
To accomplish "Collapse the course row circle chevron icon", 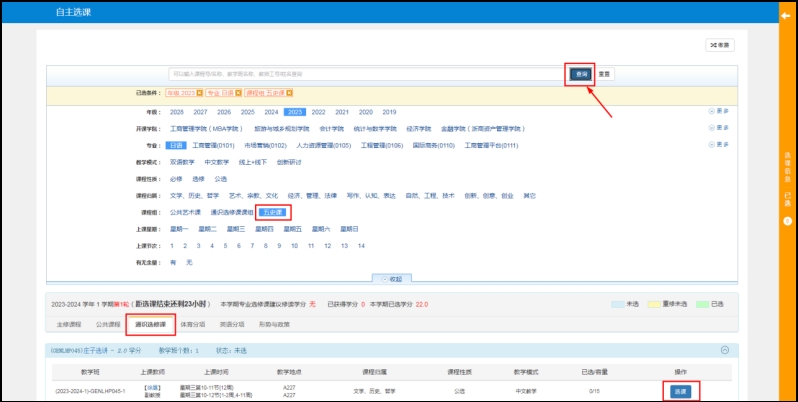I will pos(725,350).
